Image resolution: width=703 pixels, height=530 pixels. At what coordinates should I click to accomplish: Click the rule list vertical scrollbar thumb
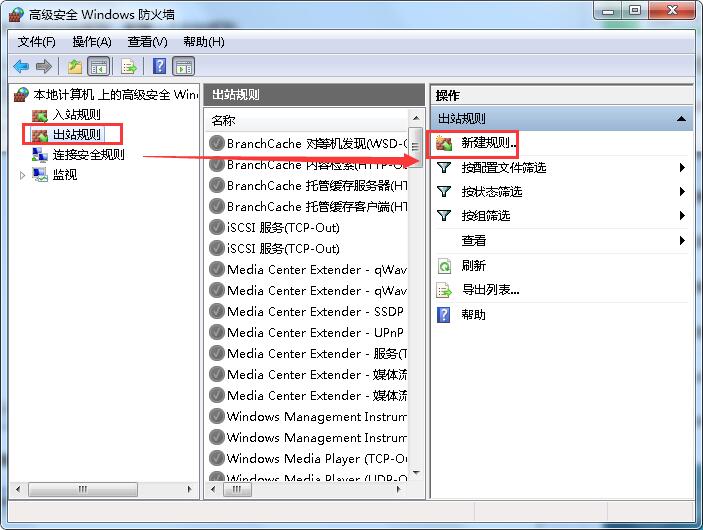[415, 147]
